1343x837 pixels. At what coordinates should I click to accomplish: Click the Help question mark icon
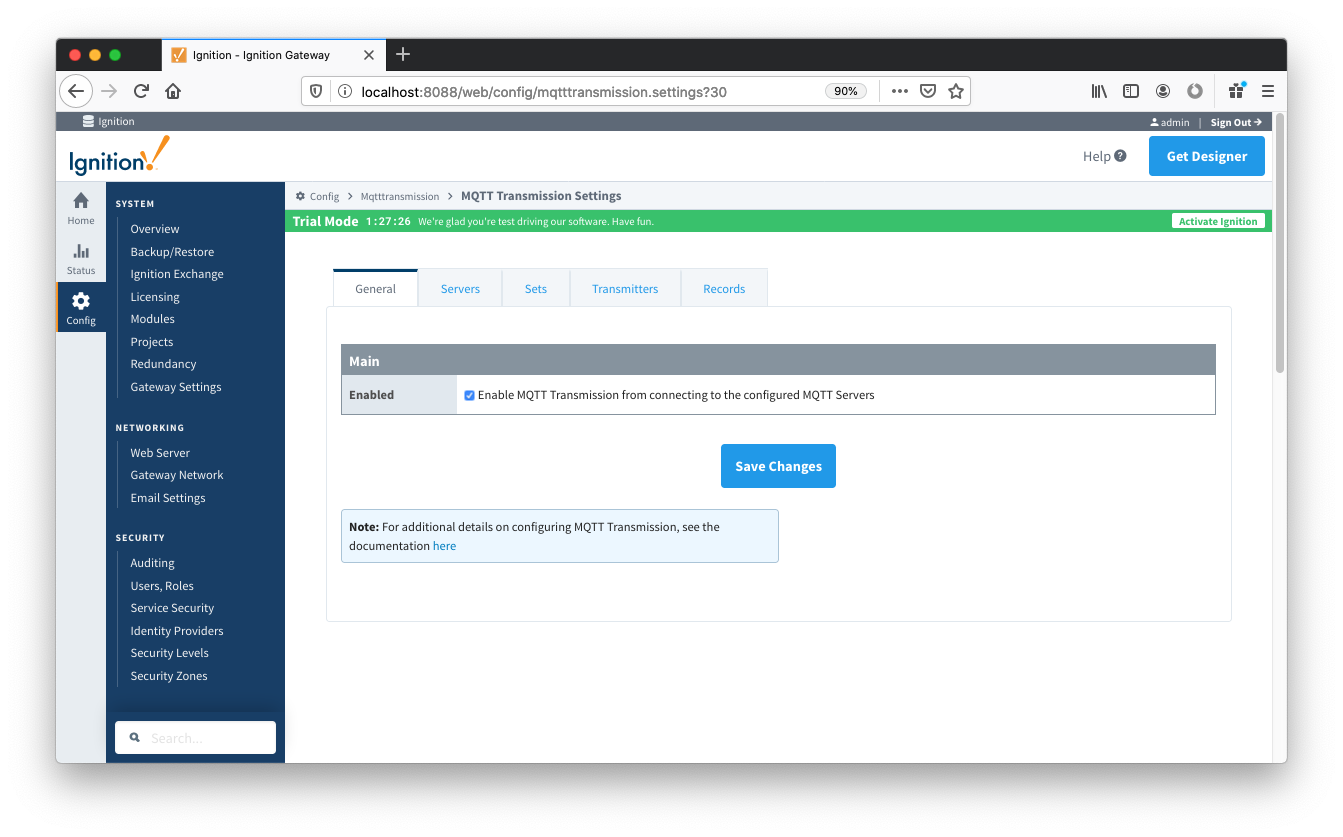(x=1120, y=156)
